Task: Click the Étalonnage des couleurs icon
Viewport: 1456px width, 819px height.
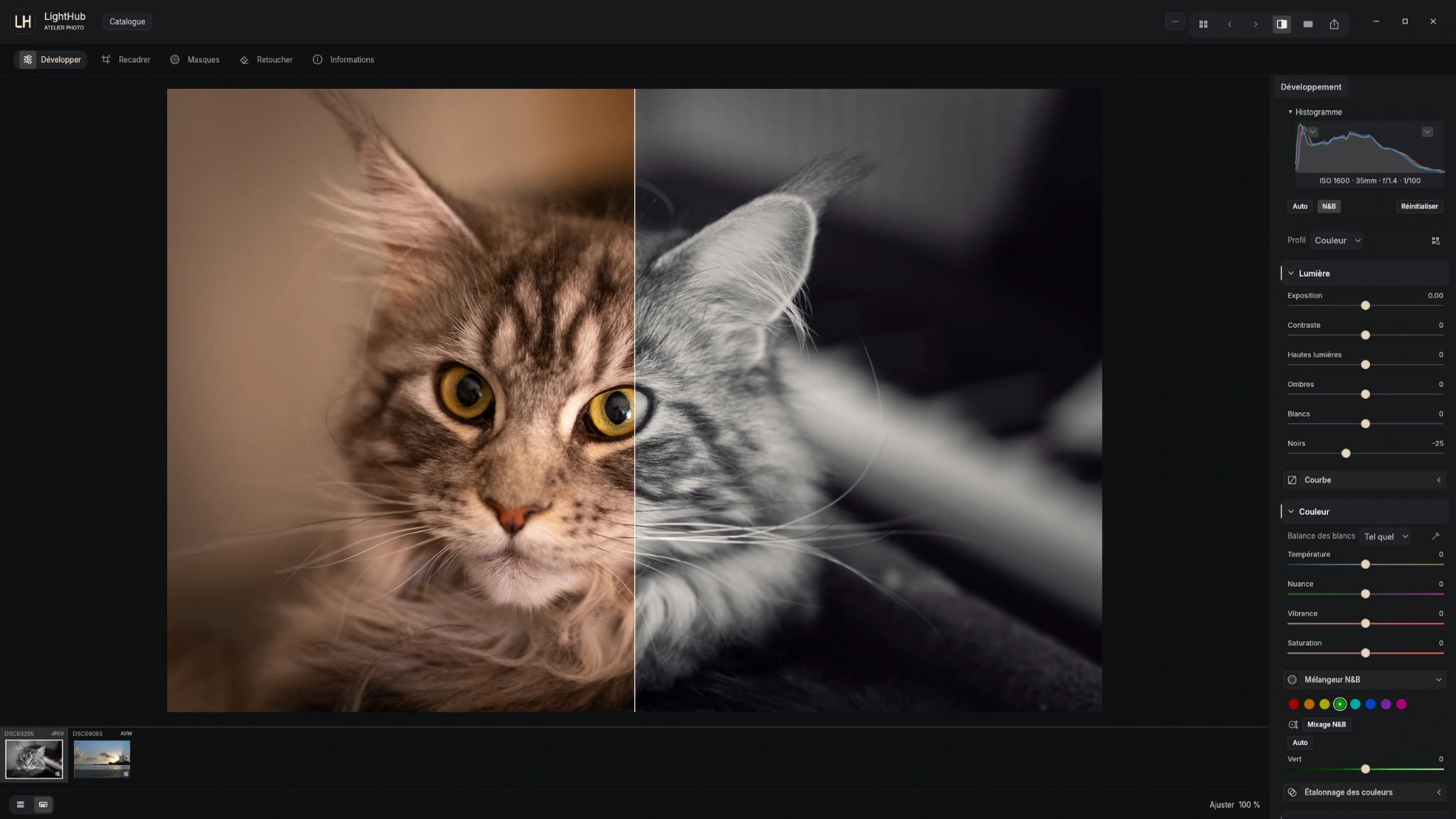Action: click(x=1292, y=793)
